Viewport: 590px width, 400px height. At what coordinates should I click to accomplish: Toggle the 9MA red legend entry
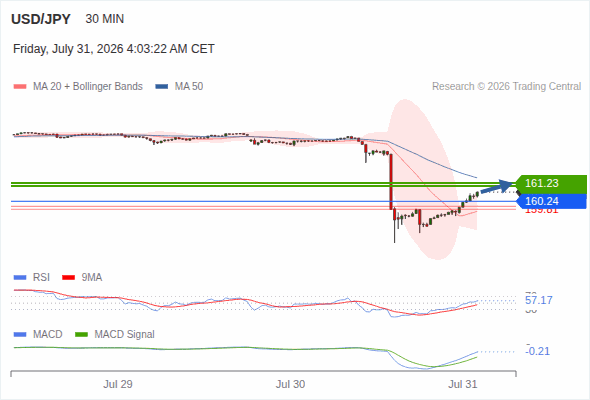[82, 278]
